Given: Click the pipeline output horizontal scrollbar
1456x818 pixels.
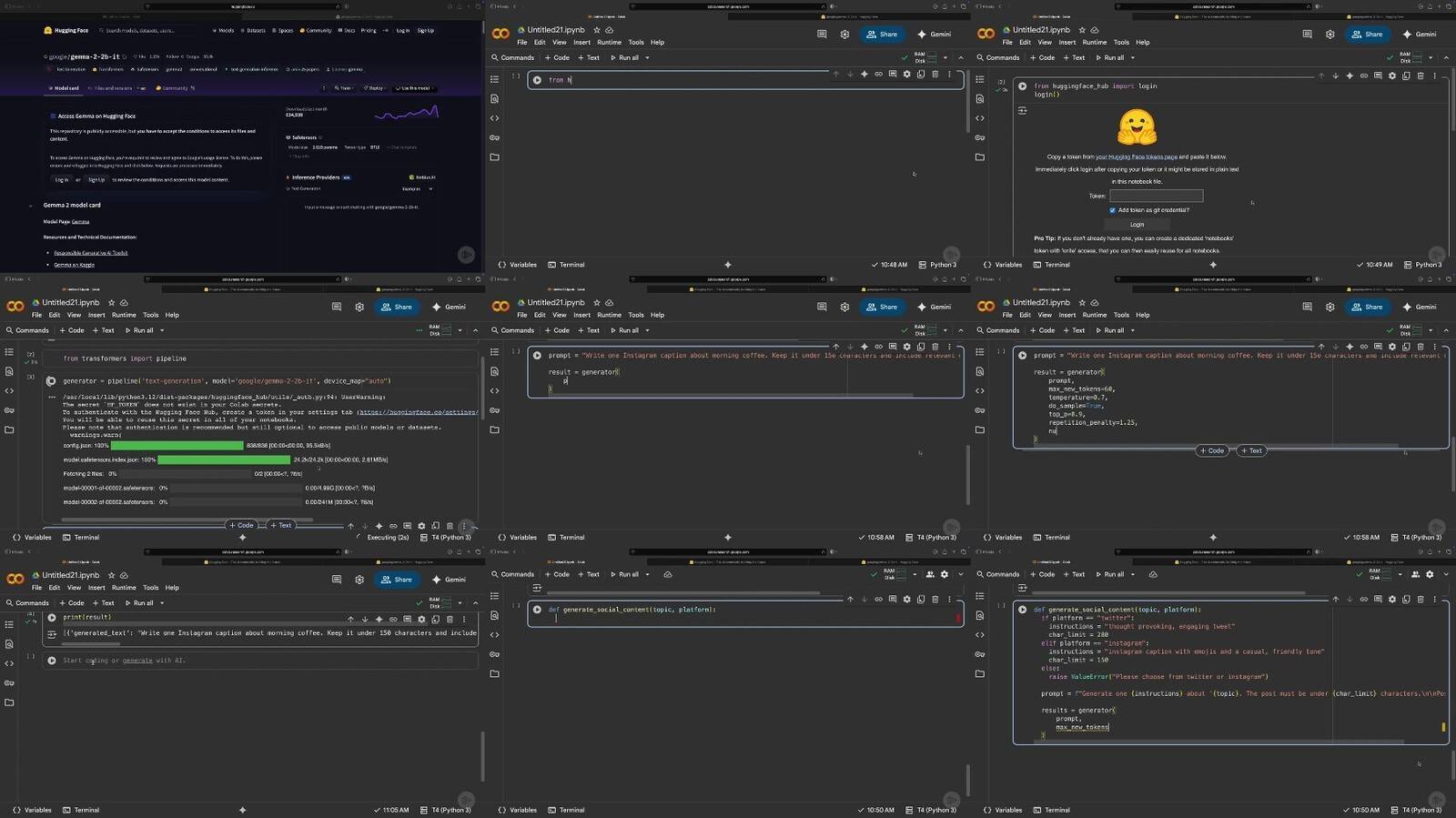Looking at the screenshot, I should tap(182, 520).
